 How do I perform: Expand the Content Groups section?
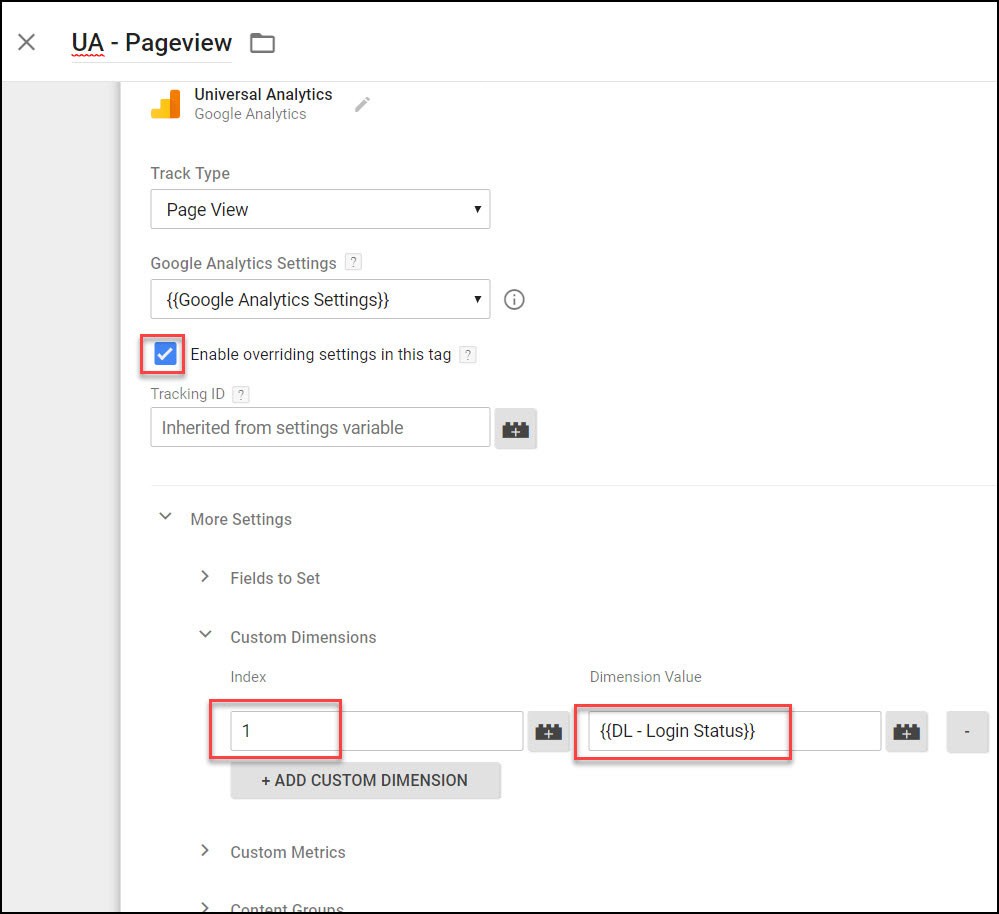point(205,906)
